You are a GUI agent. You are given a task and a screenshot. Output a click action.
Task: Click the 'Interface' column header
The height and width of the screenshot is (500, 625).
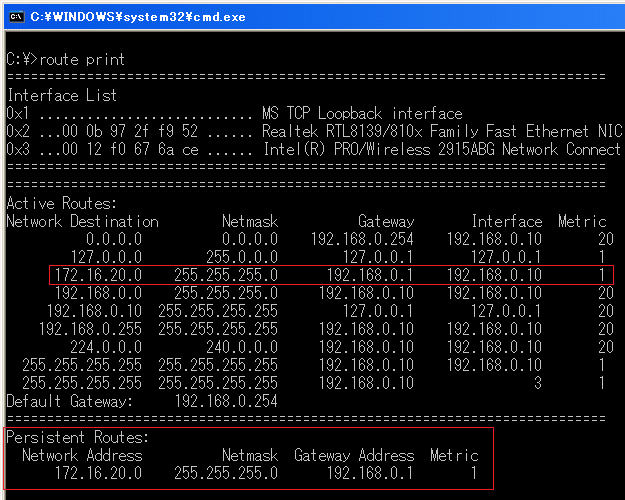pyautogui.click(x=507, y=221)
